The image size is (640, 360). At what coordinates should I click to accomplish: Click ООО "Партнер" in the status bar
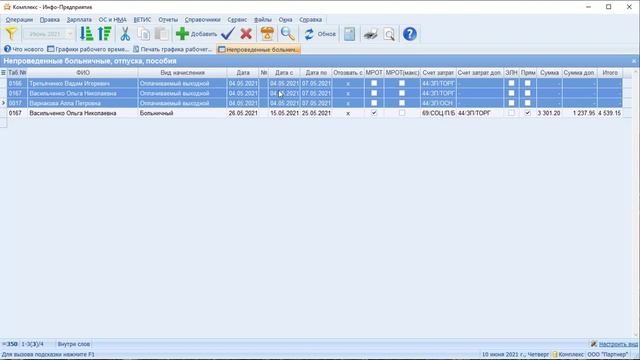click(x=607, y=354)
